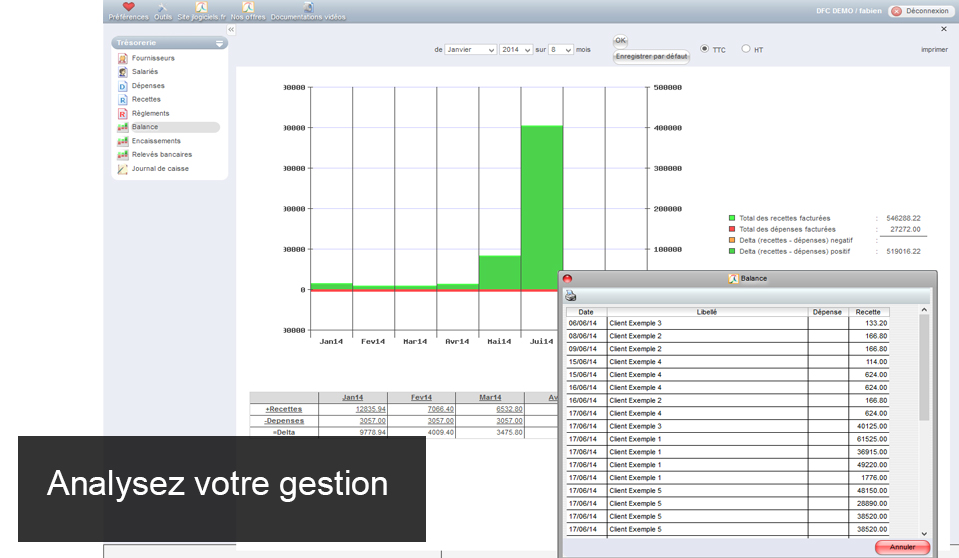
Task: Open Recettes sidebar entry
Action: pos(146,99)
